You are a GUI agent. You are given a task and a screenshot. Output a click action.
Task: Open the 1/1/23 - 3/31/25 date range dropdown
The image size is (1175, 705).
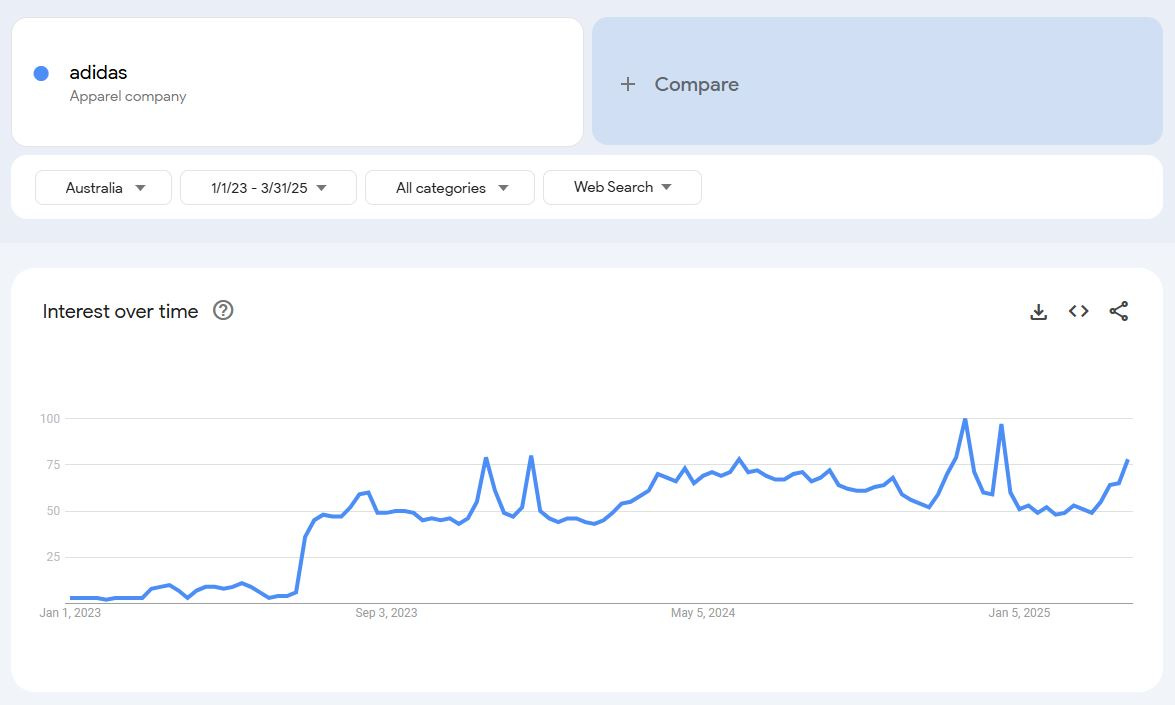268,187
